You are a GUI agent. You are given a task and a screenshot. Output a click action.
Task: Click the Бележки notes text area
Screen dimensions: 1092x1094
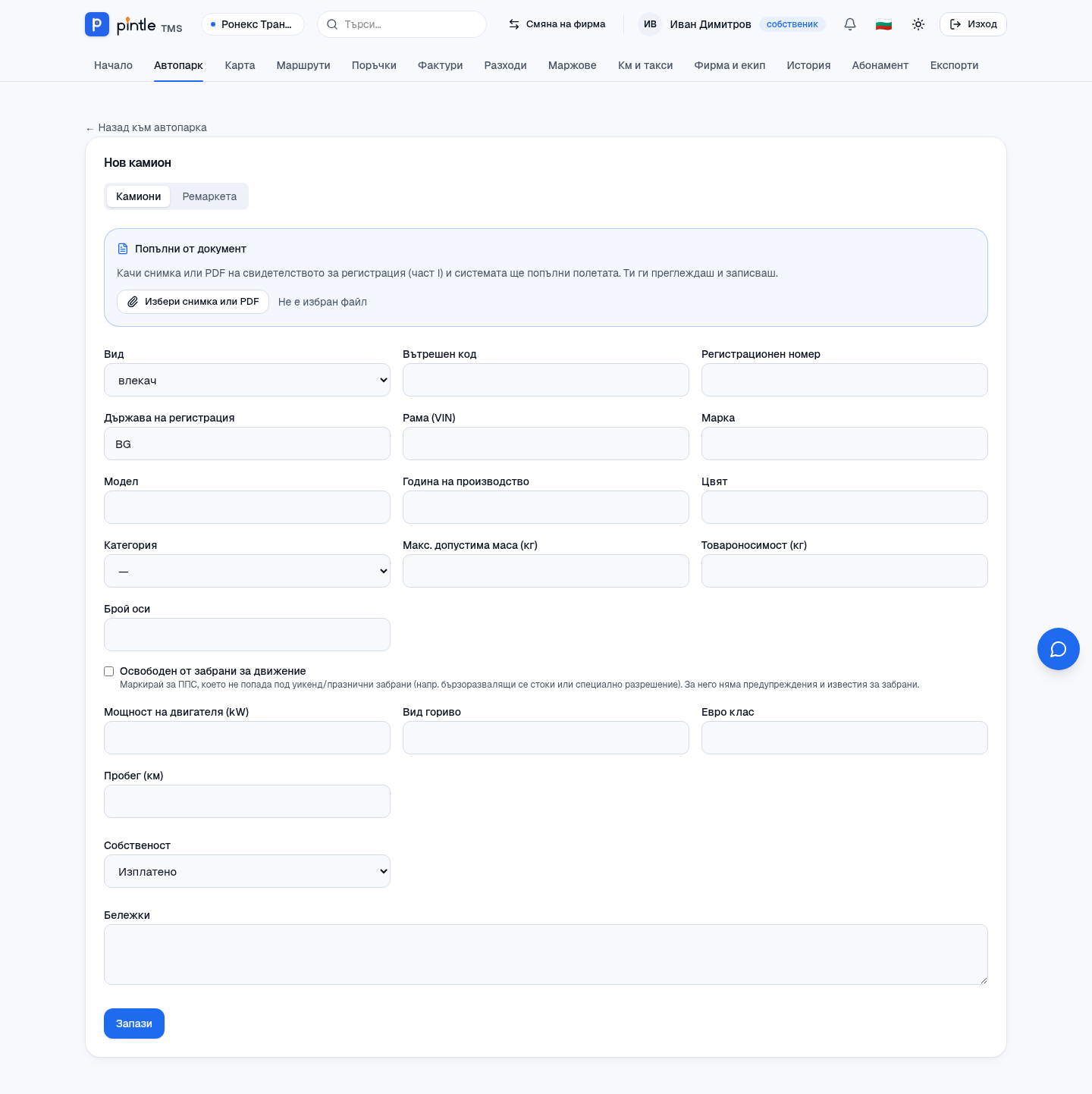point(546,955)
